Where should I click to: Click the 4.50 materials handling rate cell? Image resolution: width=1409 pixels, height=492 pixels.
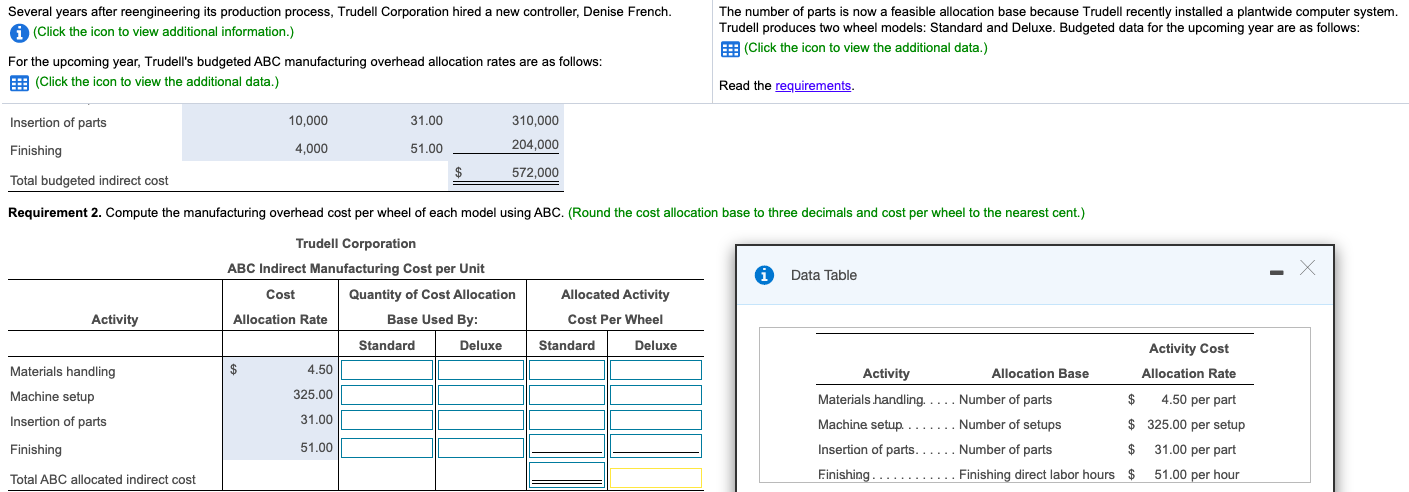320,370
